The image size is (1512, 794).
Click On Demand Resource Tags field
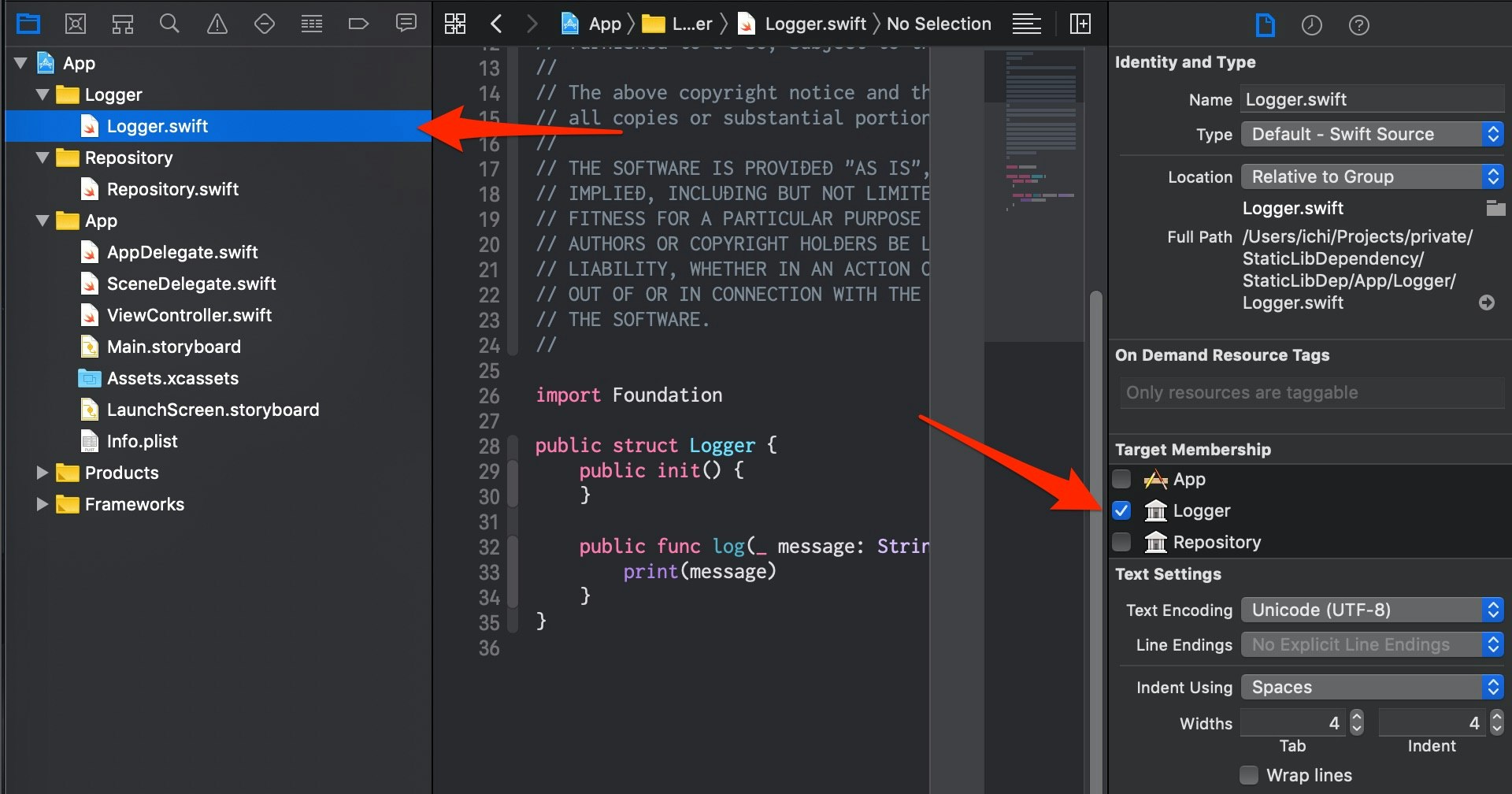click(1312, 392)
